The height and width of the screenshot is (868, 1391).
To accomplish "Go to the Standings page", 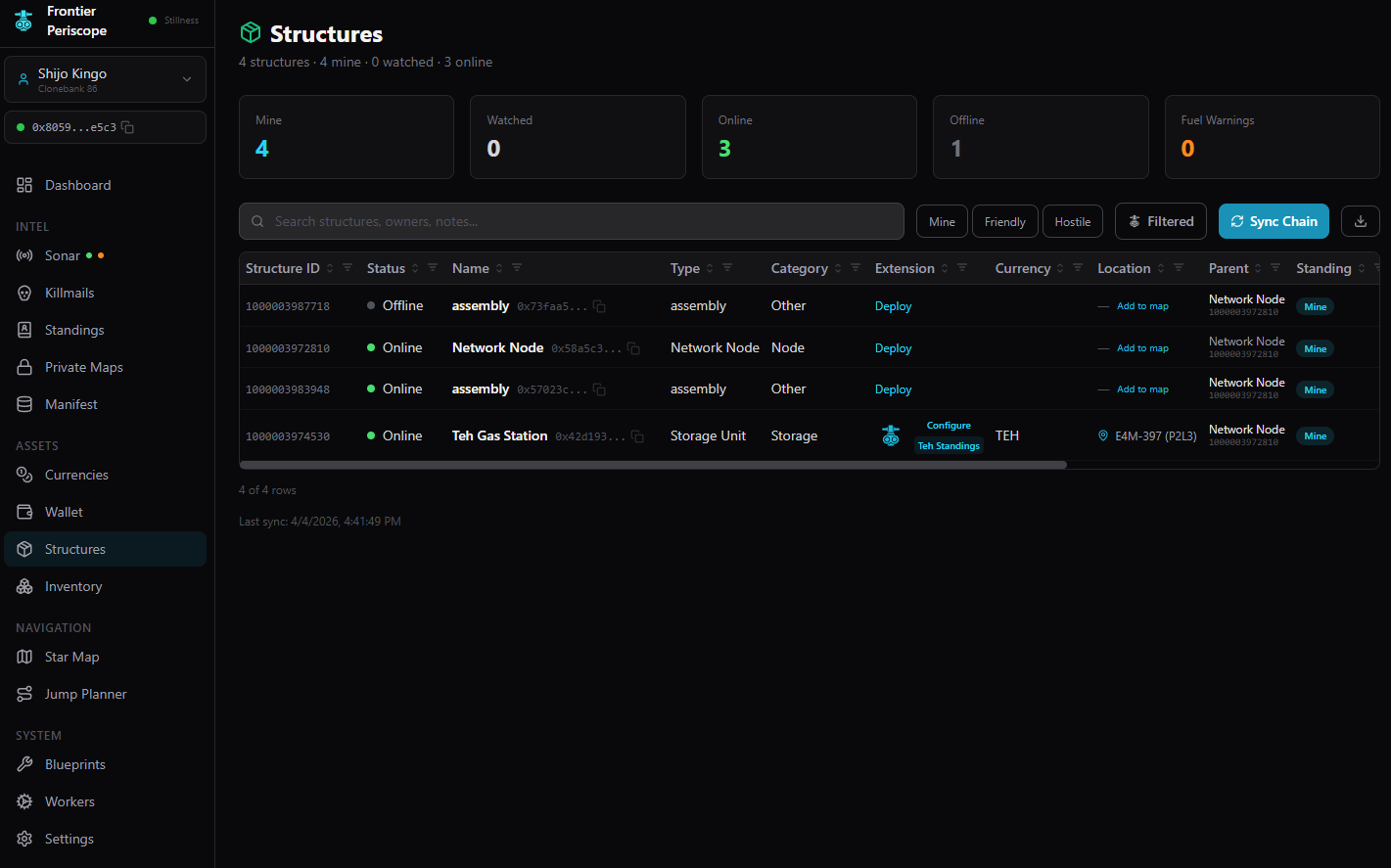I will (x=105, y=330).
